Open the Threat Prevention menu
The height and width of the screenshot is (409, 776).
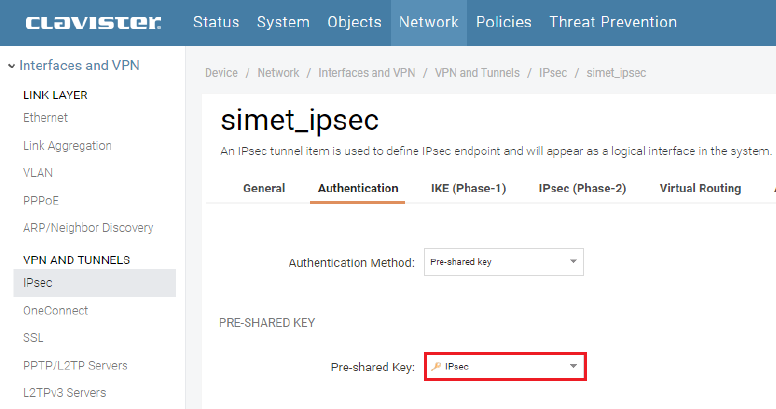point(612,22)
